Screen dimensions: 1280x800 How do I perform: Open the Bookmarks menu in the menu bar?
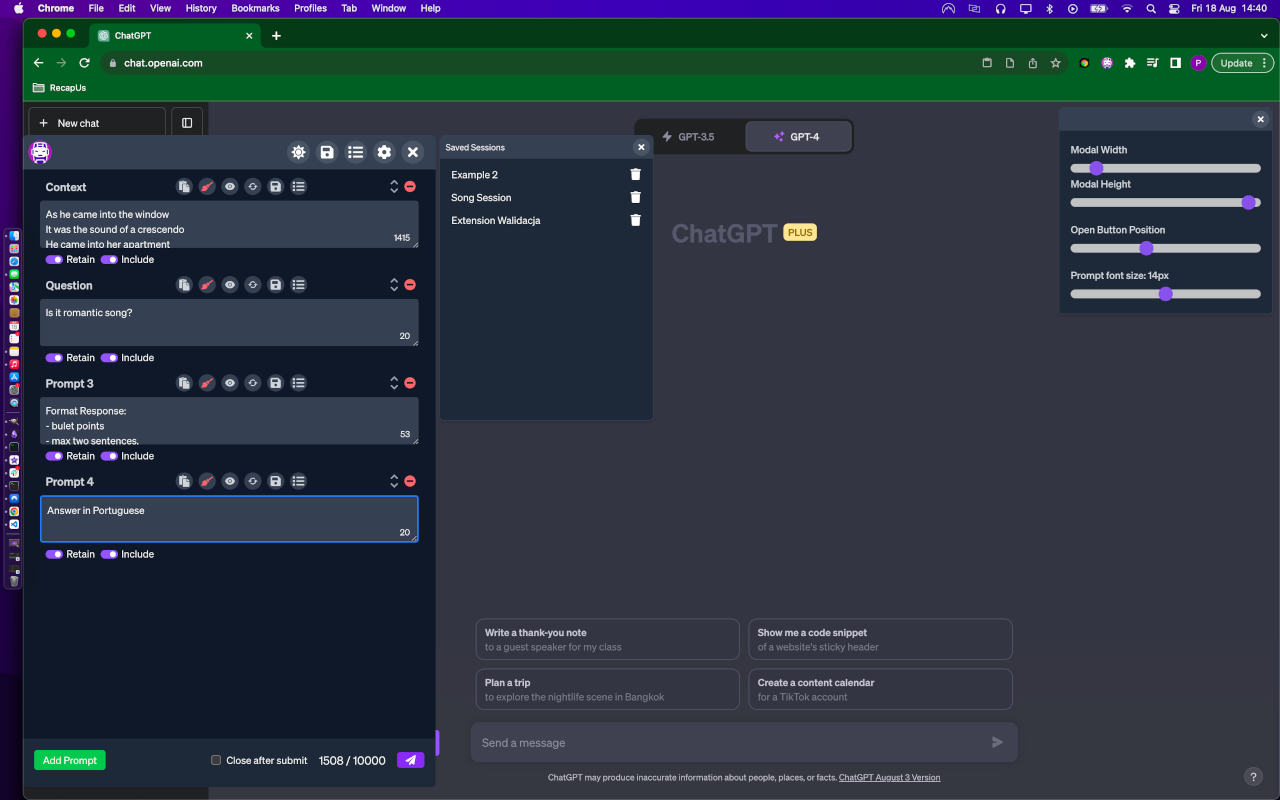coord(255,8)
